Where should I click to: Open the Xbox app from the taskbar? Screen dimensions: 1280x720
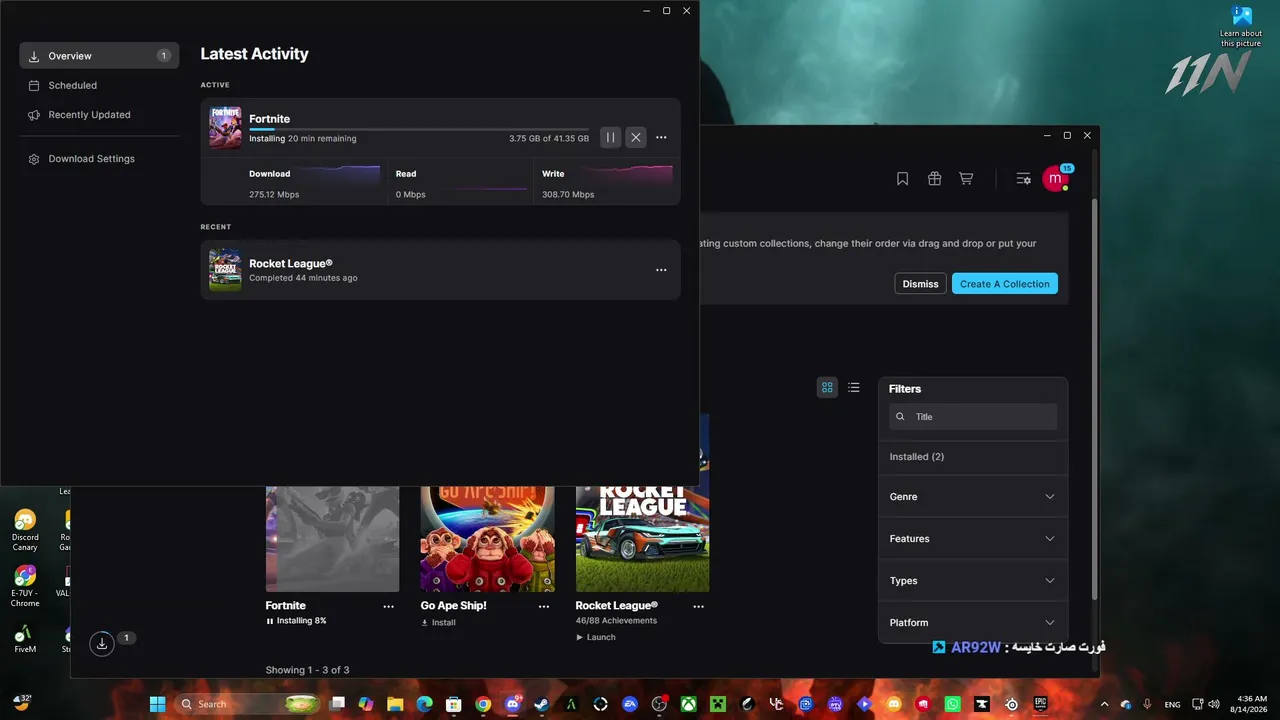tap(688, 704)
